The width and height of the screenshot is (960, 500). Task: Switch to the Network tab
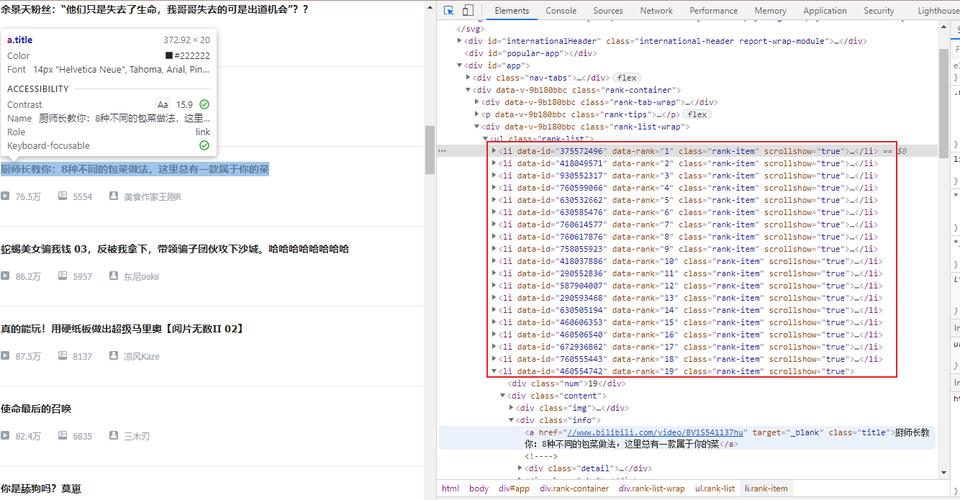click(656, 10)
